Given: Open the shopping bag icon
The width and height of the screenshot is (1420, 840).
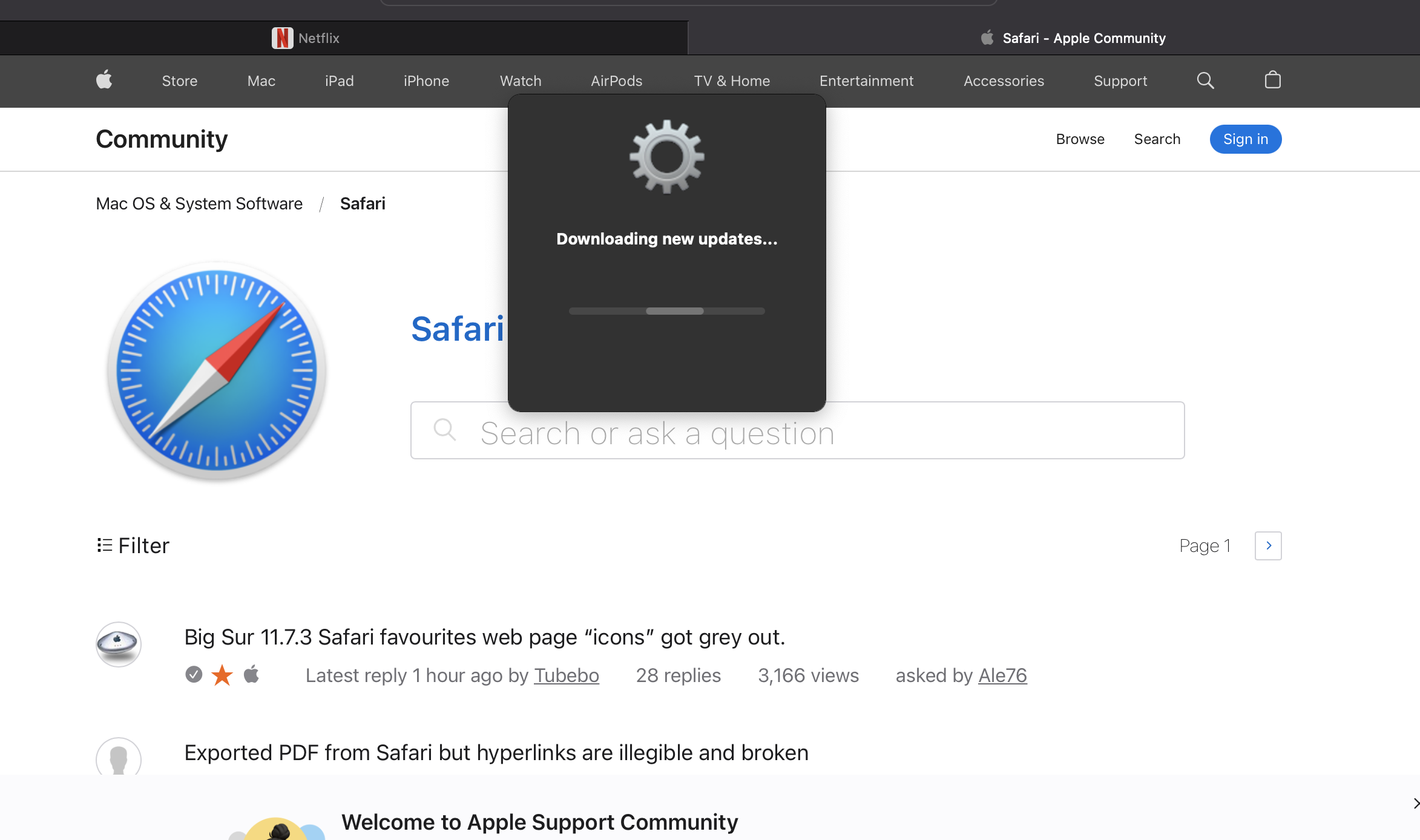Looking at the screenshot, I should [1272, 80].
